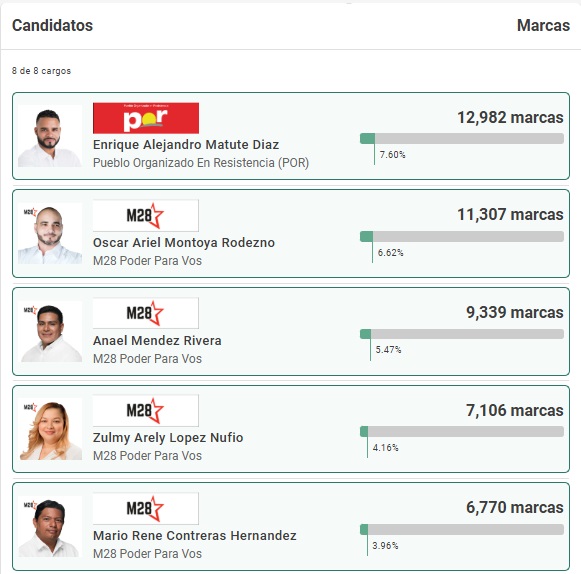Click Pueblo Organizado En Resistencia (POR) text
The width and height of the screenshot is (581, 574).
pos(201,163)
